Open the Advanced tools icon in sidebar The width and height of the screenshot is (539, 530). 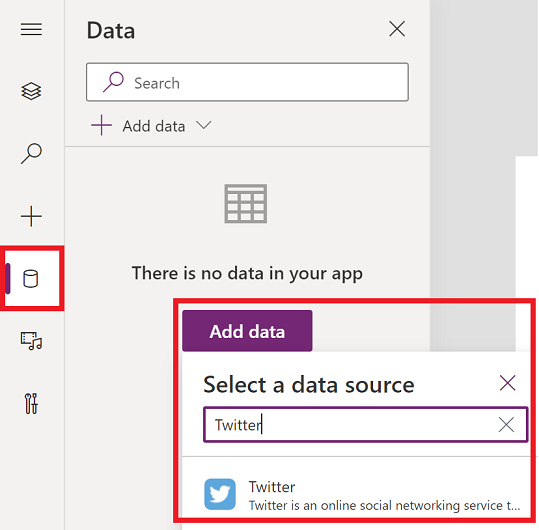tap(31, 404)
